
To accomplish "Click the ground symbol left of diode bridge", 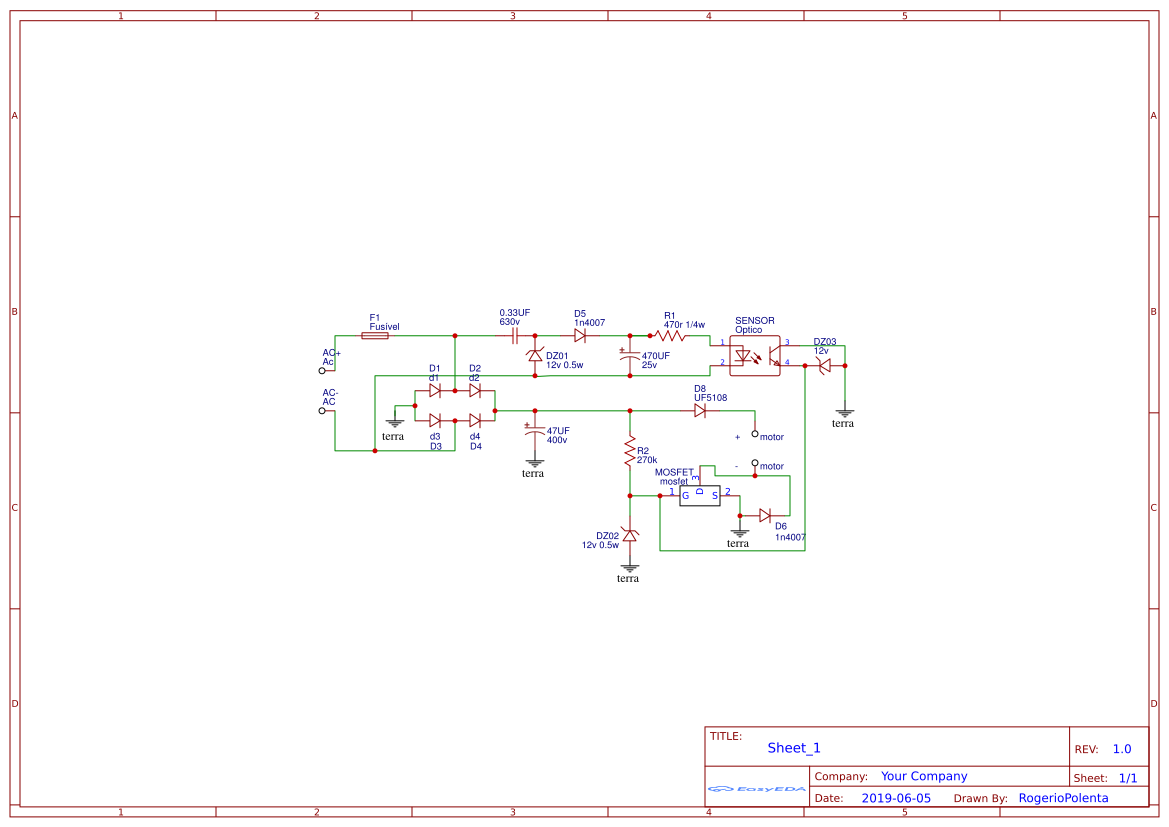I will click(394, 423).
